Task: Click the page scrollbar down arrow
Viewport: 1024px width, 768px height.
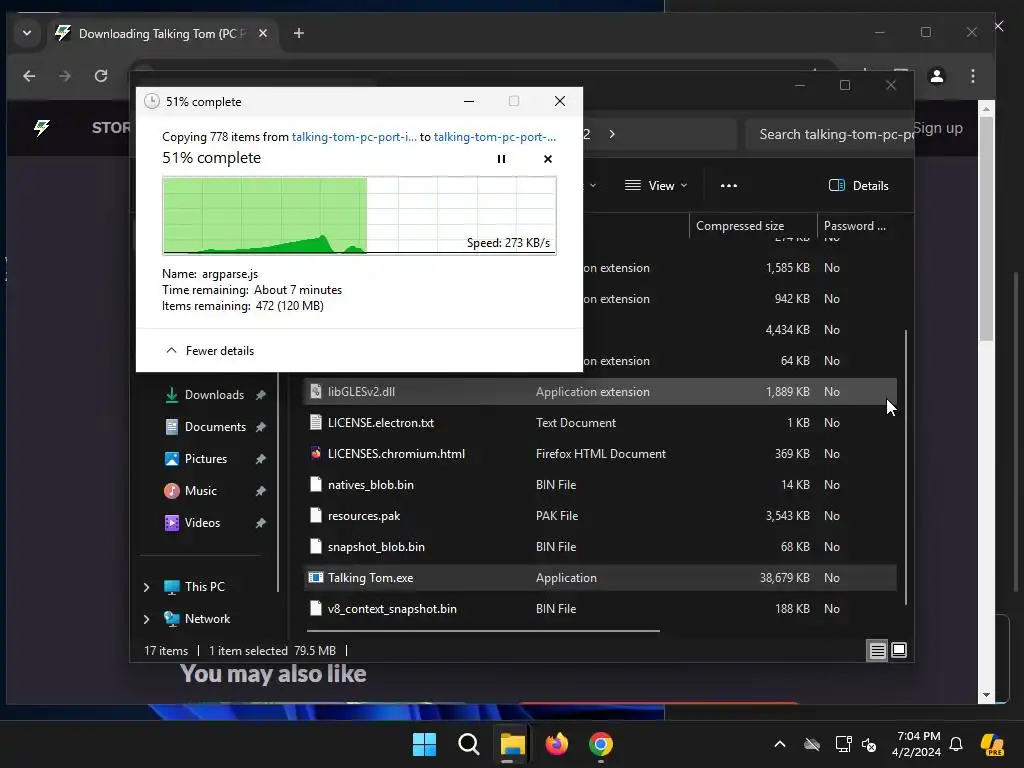Action: [x=986, y=696]
